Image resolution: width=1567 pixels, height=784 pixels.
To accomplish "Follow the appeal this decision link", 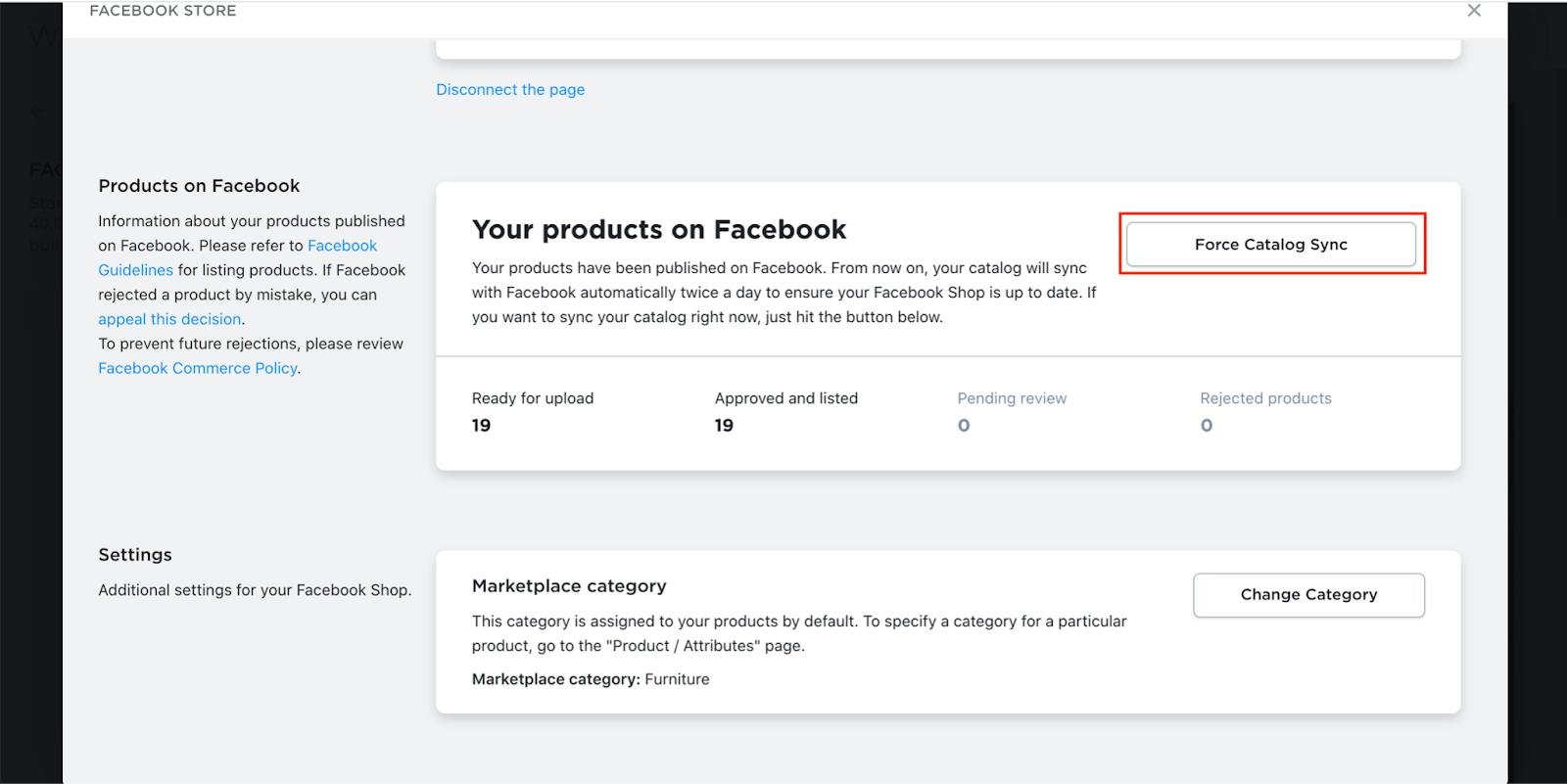I will pos(169,319).
